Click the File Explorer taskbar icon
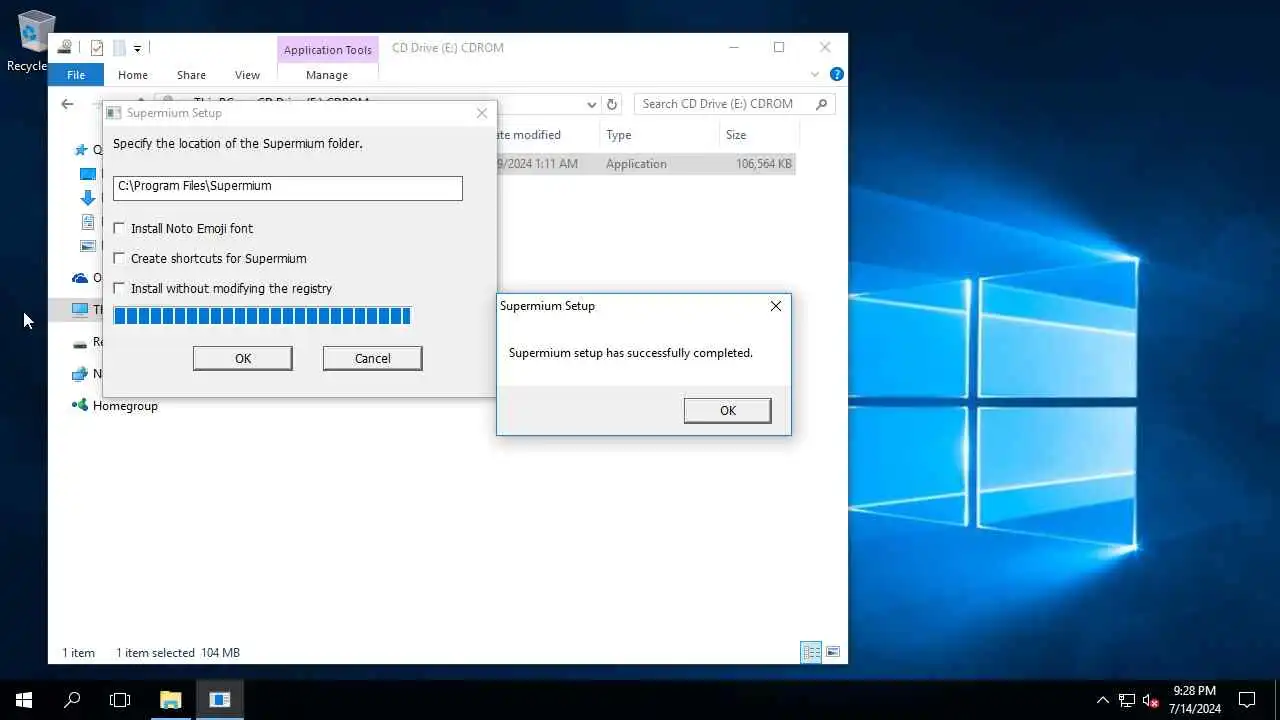The image size is (1280, 720). pyautogui.click(x=171, y=700)
